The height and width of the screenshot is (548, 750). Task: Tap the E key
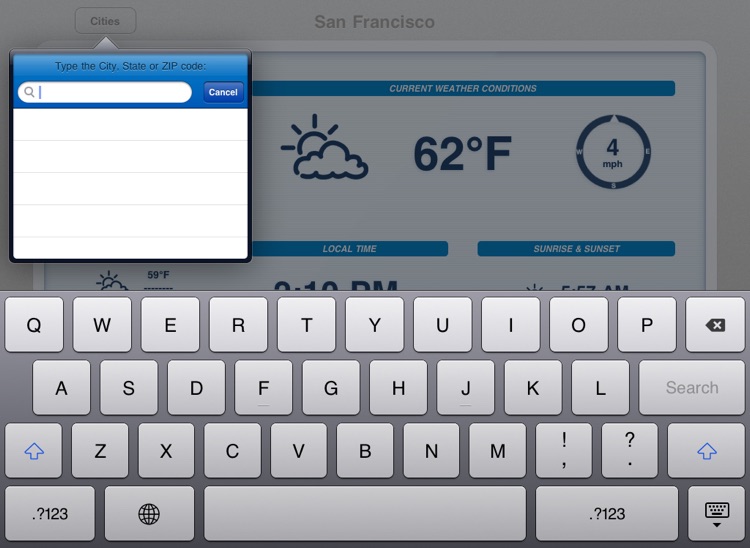(170, 325)
